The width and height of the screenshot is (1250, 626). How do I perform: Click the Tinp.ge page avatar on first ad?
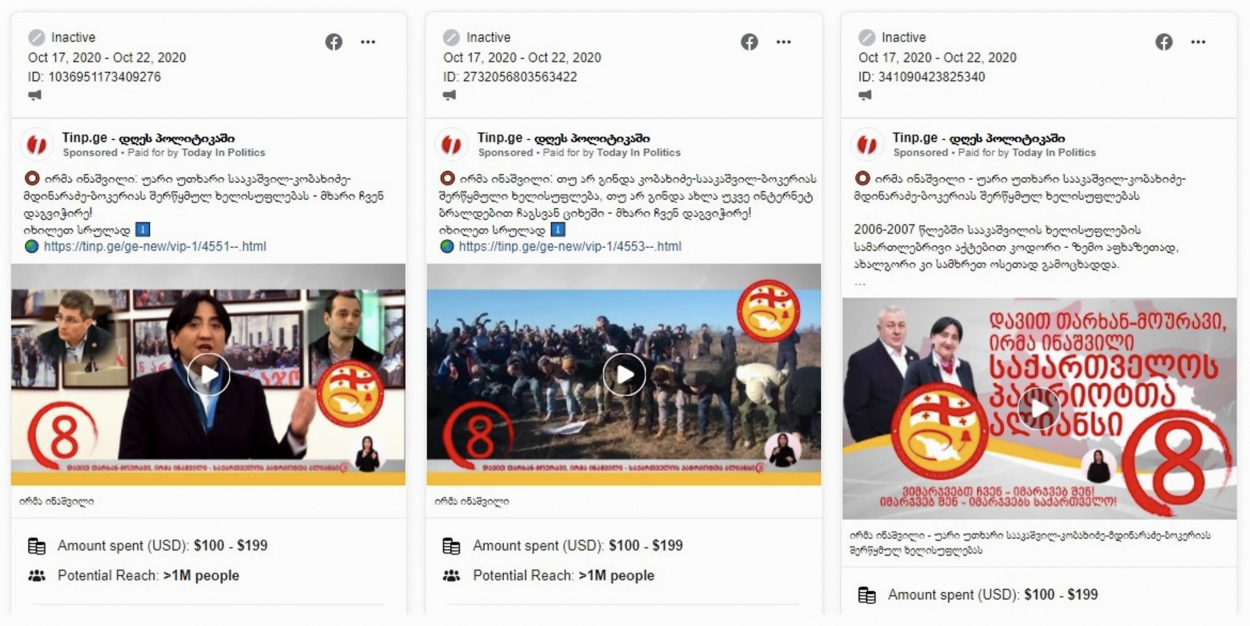click(x=37, y=145)
